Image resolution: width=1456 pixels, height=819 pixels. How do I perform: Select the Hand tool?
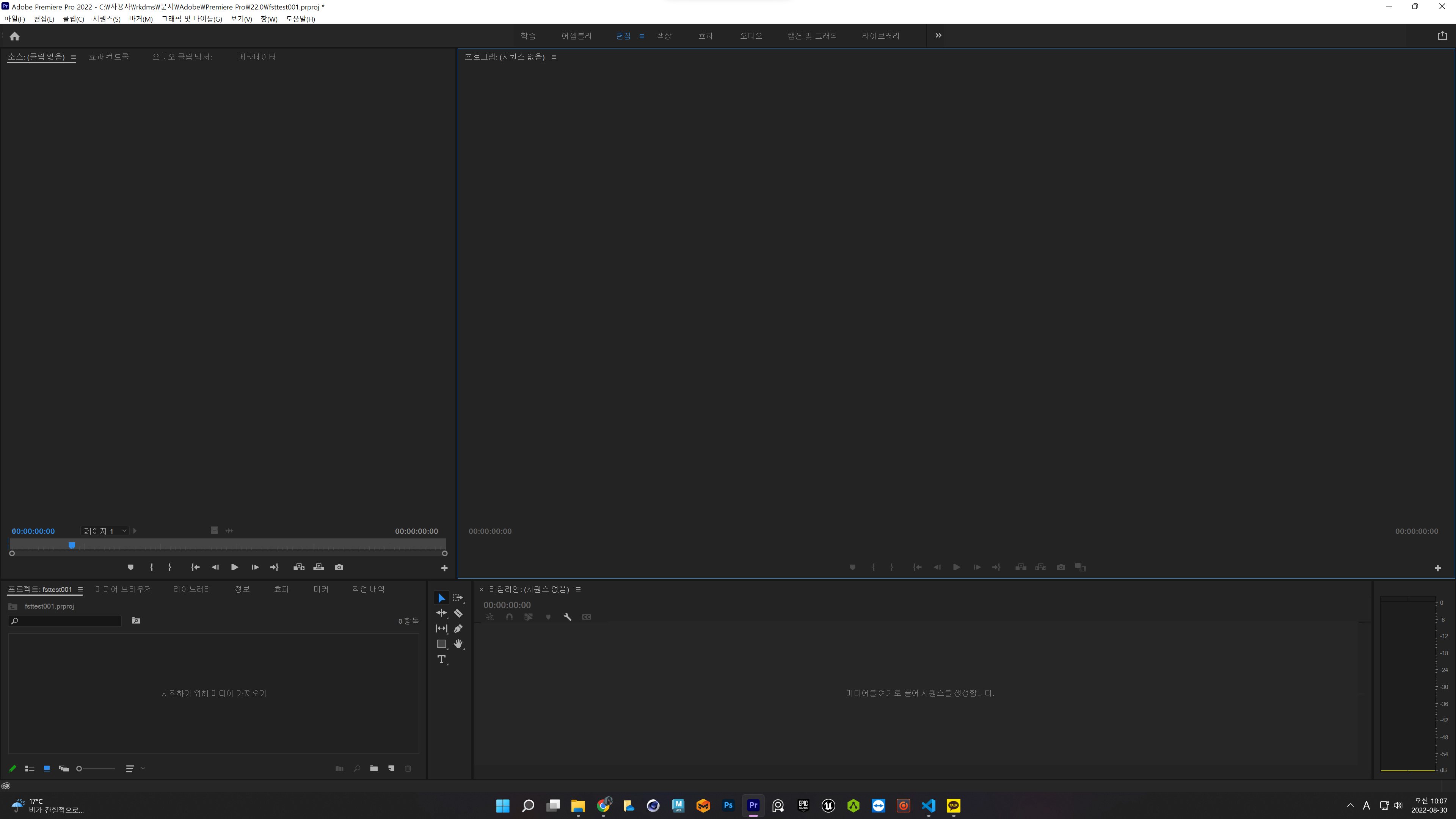tap(458, 644)
